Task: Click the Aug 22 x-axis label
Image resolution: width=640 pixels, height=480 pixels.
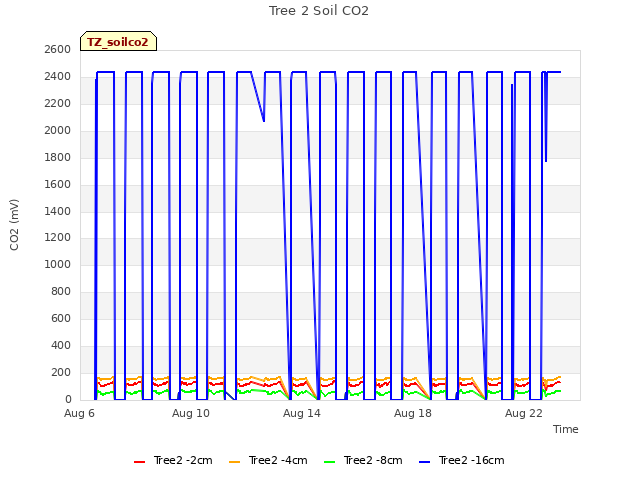Action: point(524,413)
